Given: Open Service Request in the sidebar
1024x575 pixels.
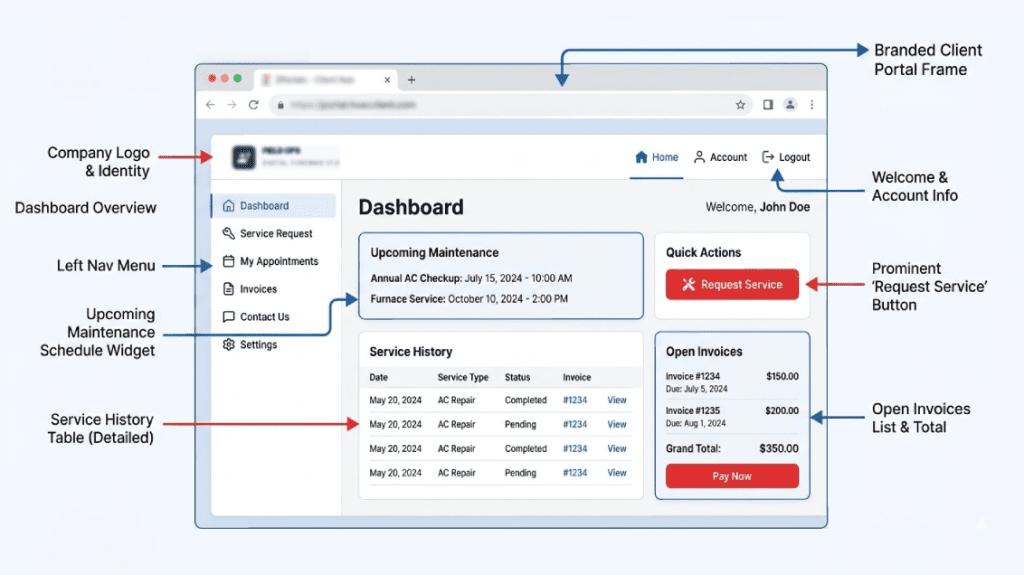Looking at the screenshot, I should 275,234.
